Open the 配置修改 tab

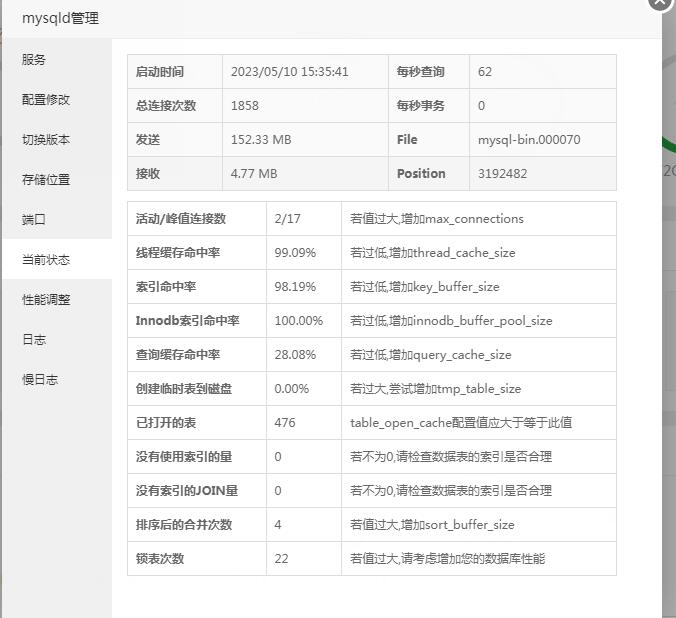click(57, 100)
